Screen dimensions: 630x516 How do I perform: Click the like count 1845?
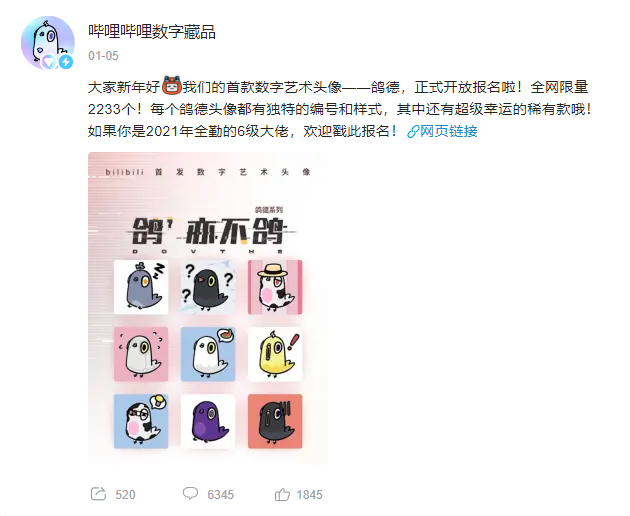click(309, 494)
